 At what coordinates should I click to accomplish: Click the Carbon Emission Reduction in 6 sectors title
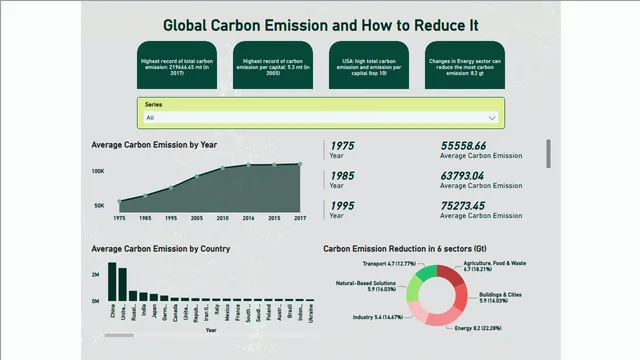[x=405, y=249]
